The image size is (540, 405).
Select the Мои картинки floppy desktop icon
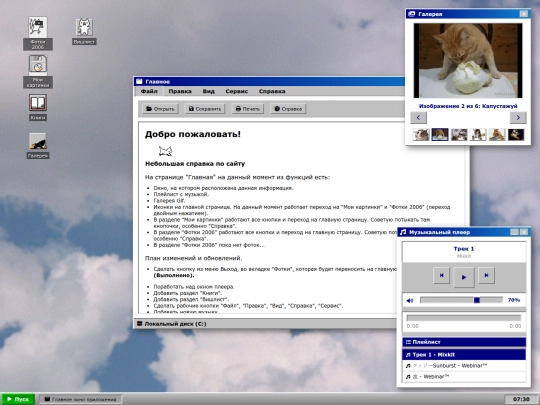coord(38,71)
